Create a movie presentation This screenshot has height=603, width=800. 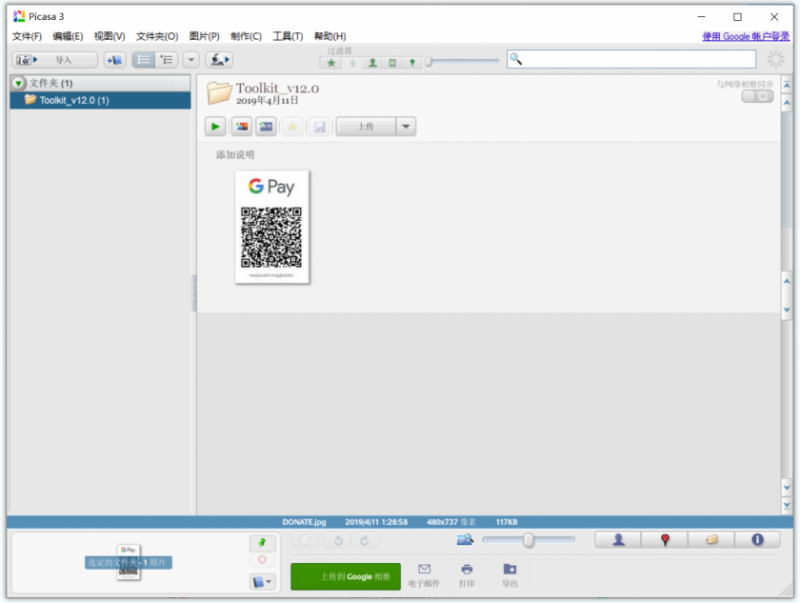(x=266, y=127)
